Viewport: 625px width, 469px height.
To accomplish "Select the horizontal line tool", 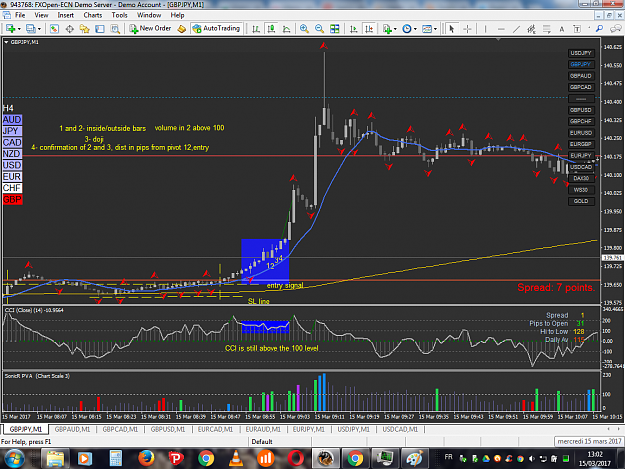I will (x=501, y=29).
